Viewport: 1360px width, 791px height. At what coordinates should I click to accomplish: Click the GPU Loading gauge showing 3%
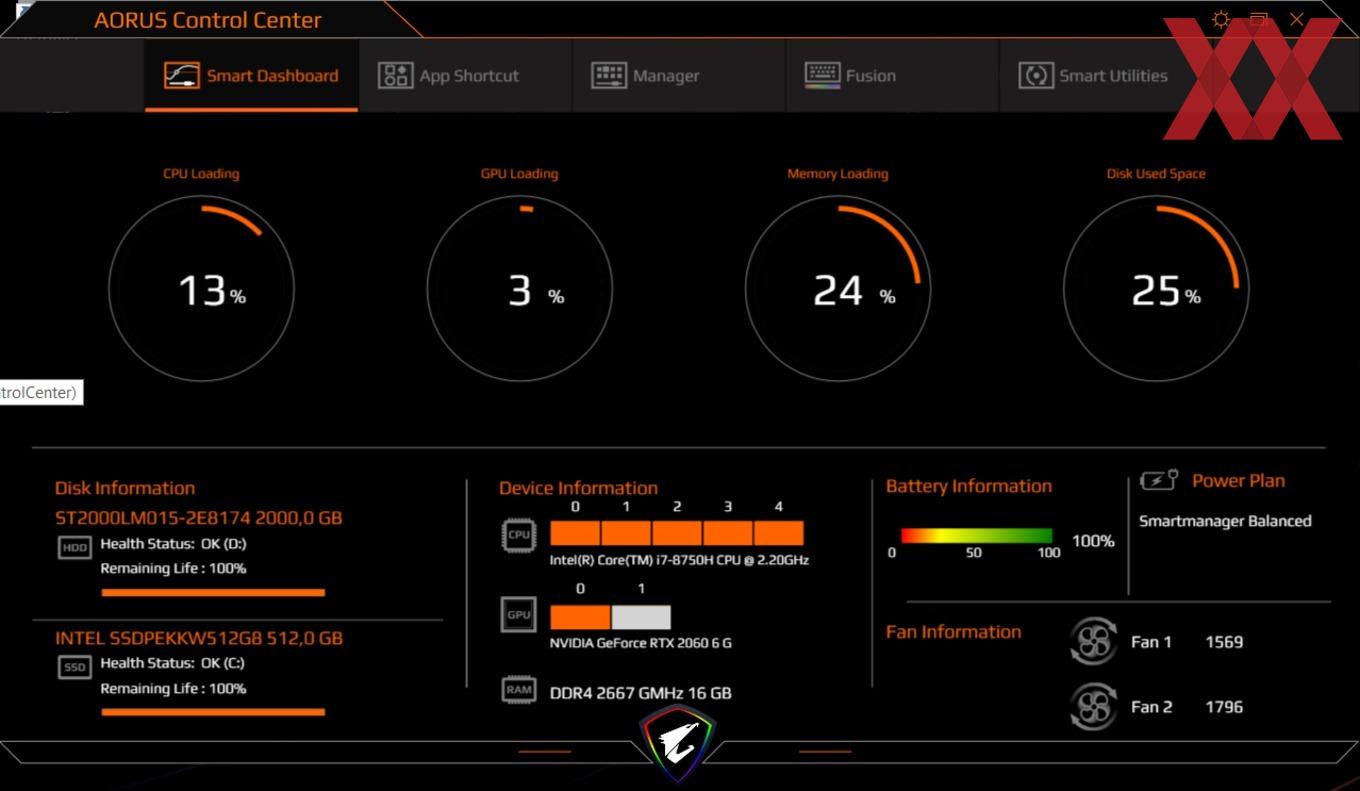tap(519, 289)
